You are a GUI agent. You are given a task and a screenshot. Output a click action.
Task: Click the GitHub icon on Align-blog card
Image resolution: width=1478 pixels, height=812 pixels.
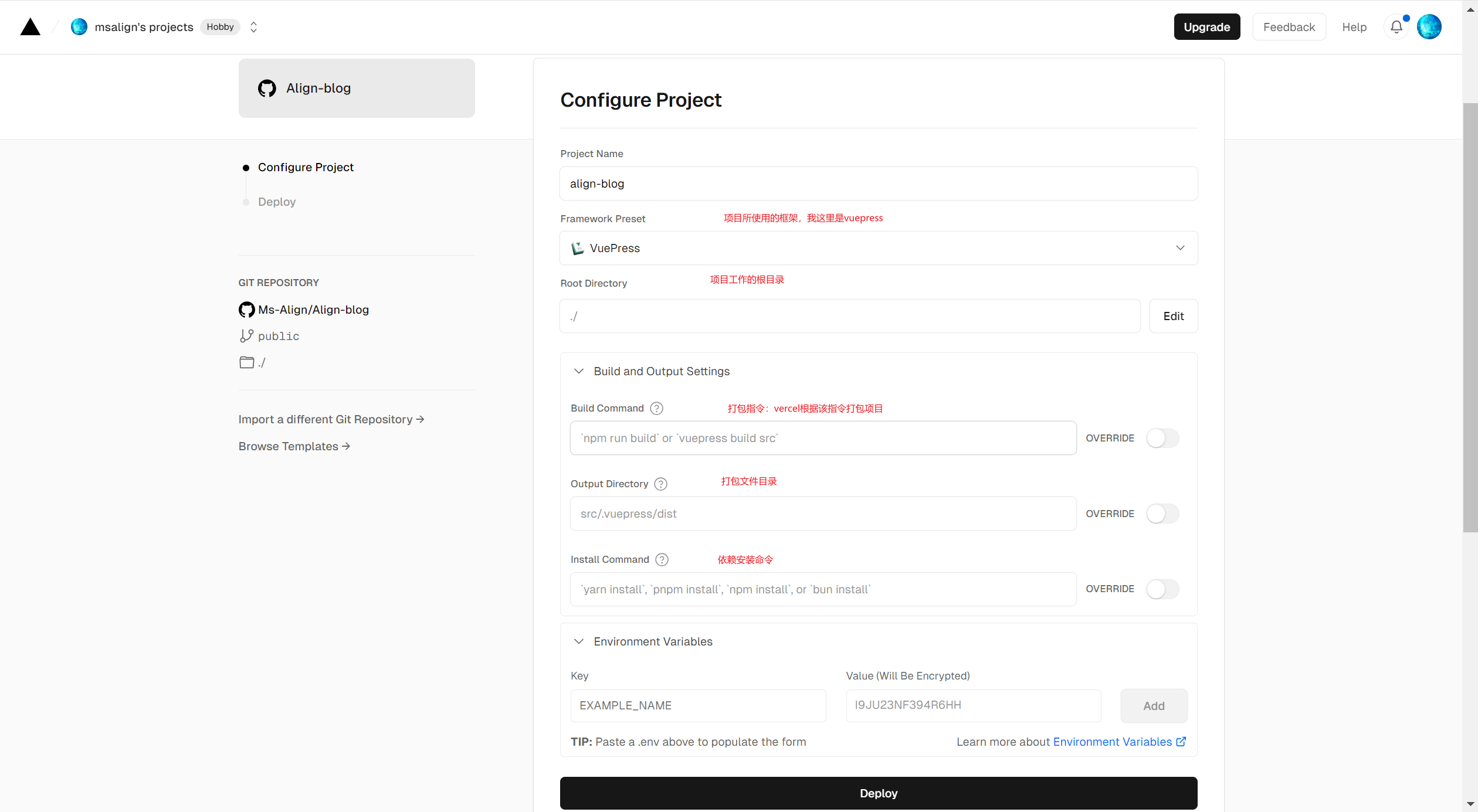267,88
